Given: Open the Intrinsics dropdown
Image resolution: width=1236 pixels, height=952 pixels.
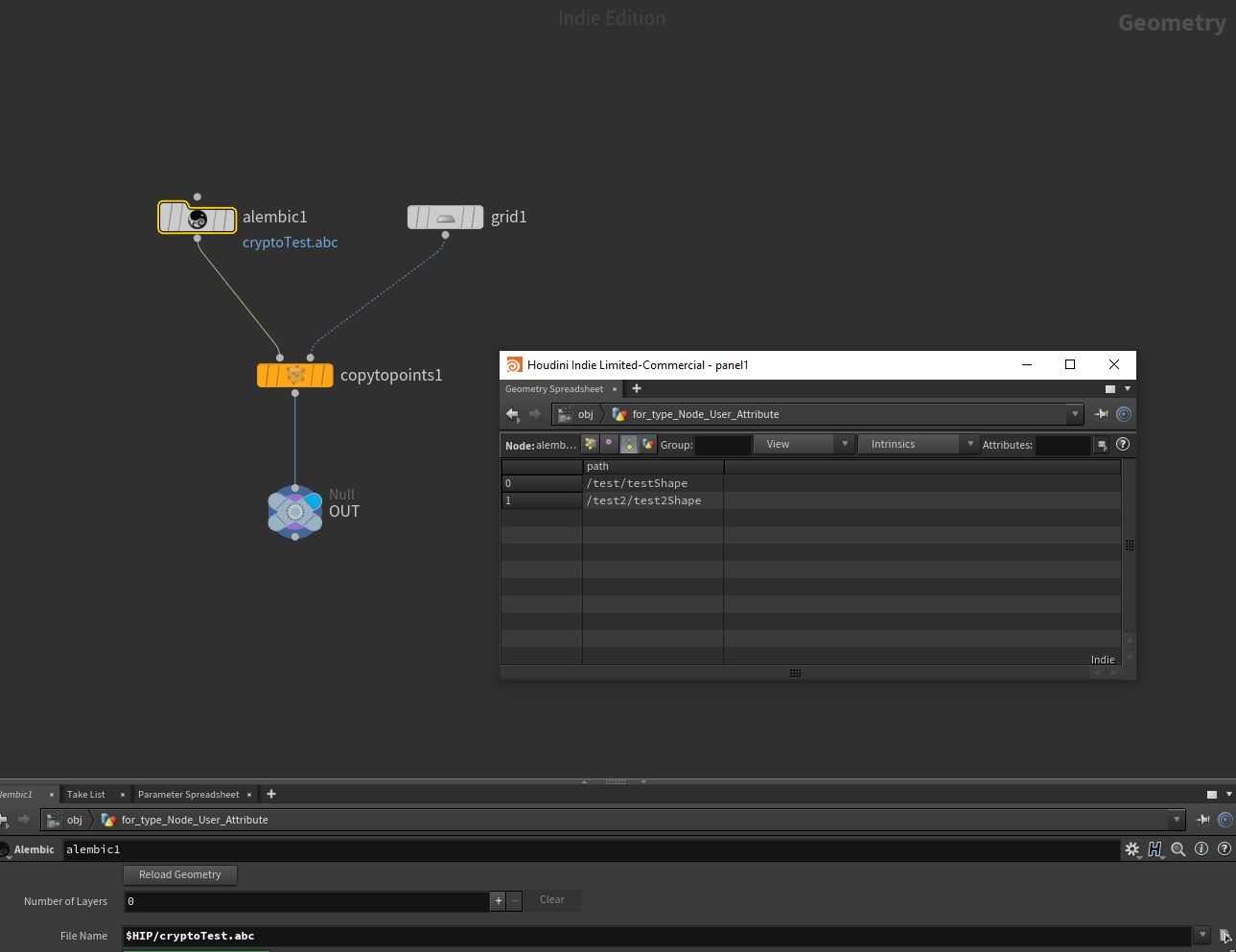Looking at the screenshot, I should [x=918, y=444].
